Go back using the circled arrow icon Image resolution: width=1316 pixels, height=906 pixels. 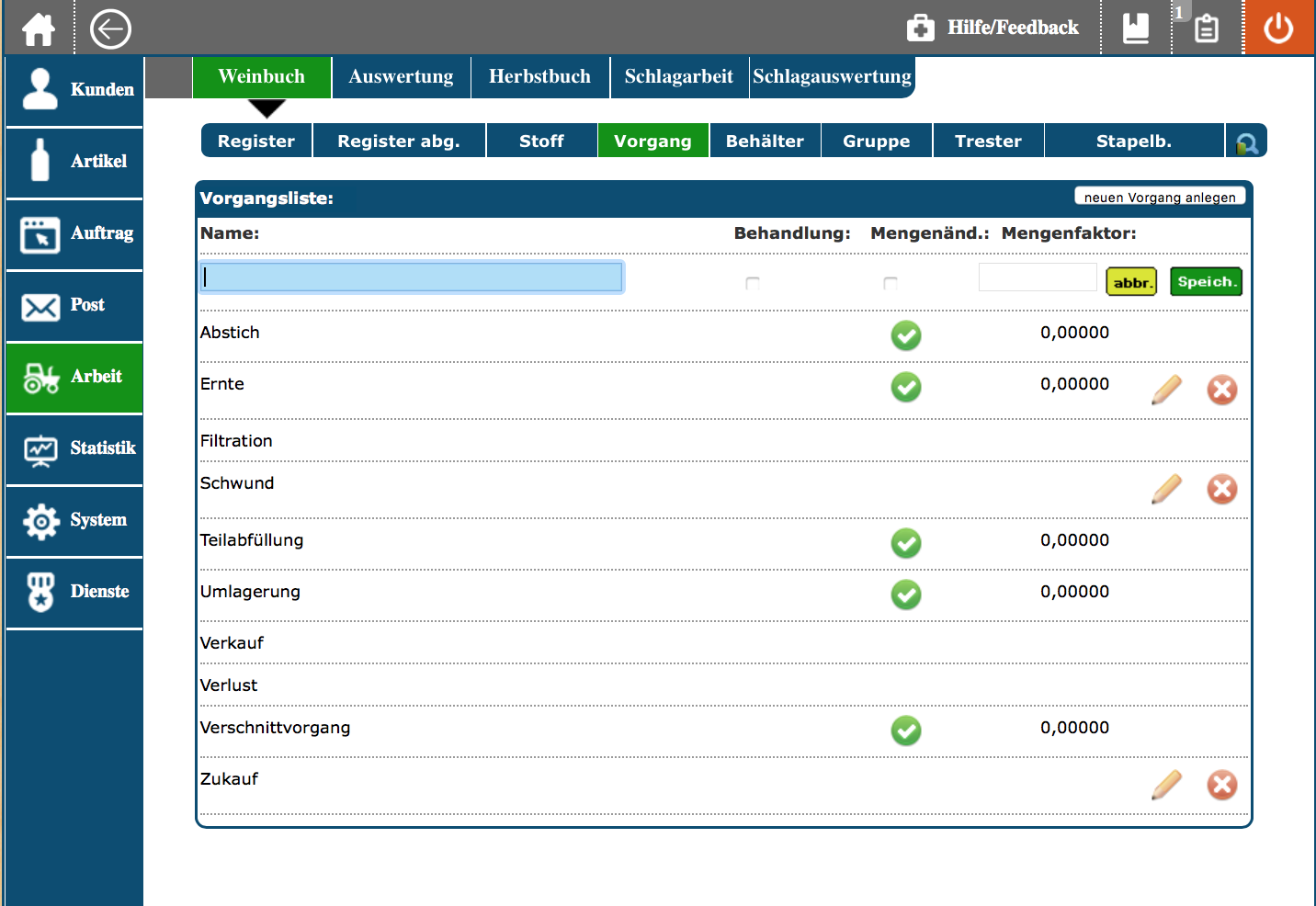point(110,28)
